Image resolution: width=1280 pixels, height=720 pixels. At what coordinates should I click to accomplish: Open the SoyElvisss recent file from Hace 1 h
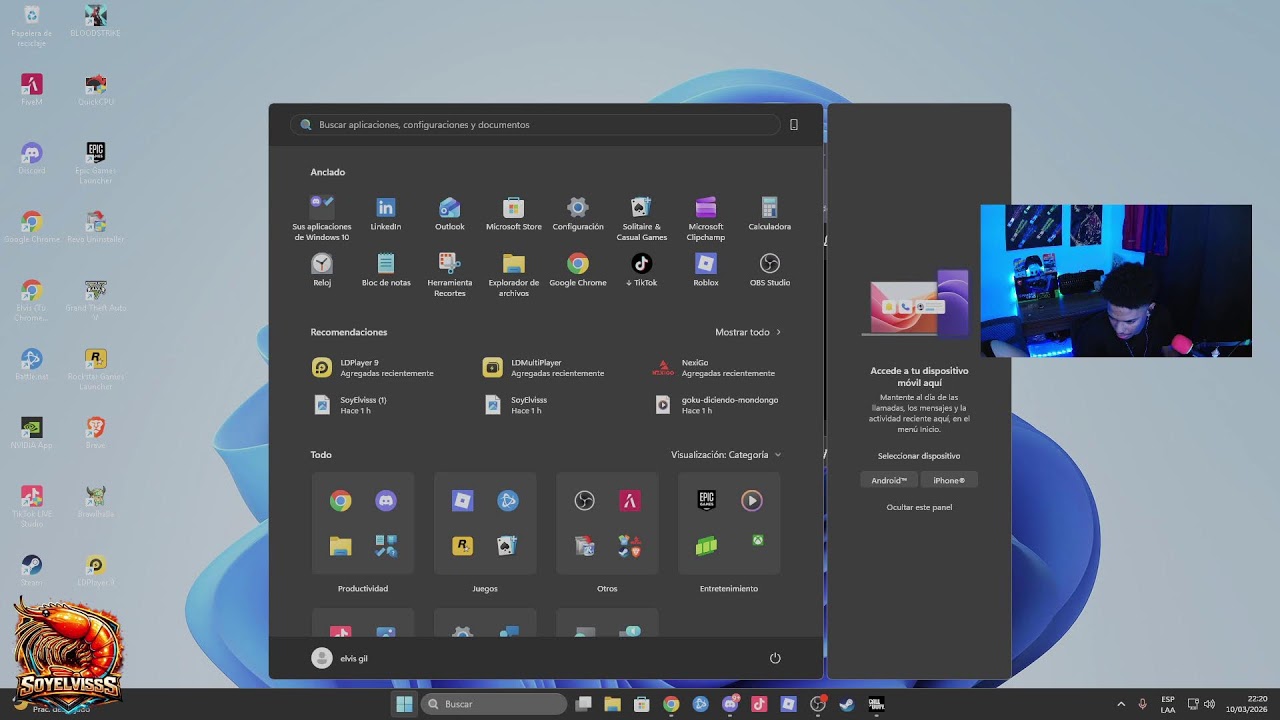[x=515, y=405]
